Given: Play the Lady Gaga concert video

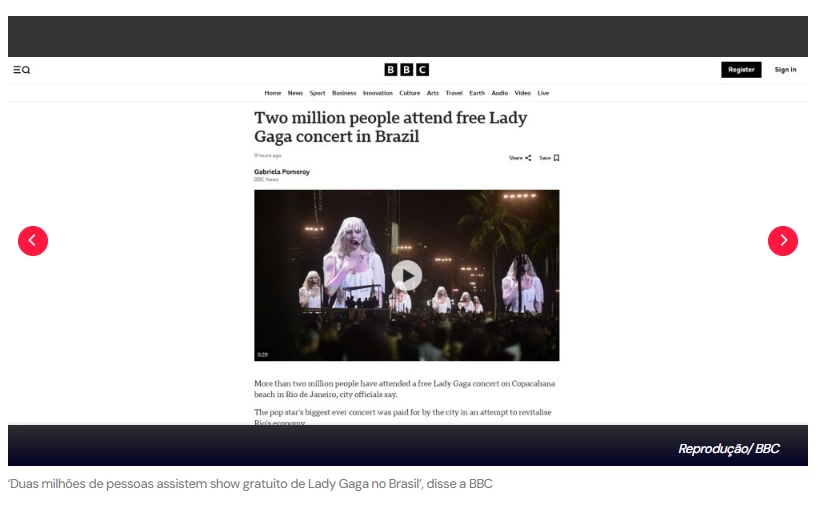Looking at the screenshot, I should pyautogui.click(x=406, y=276).
